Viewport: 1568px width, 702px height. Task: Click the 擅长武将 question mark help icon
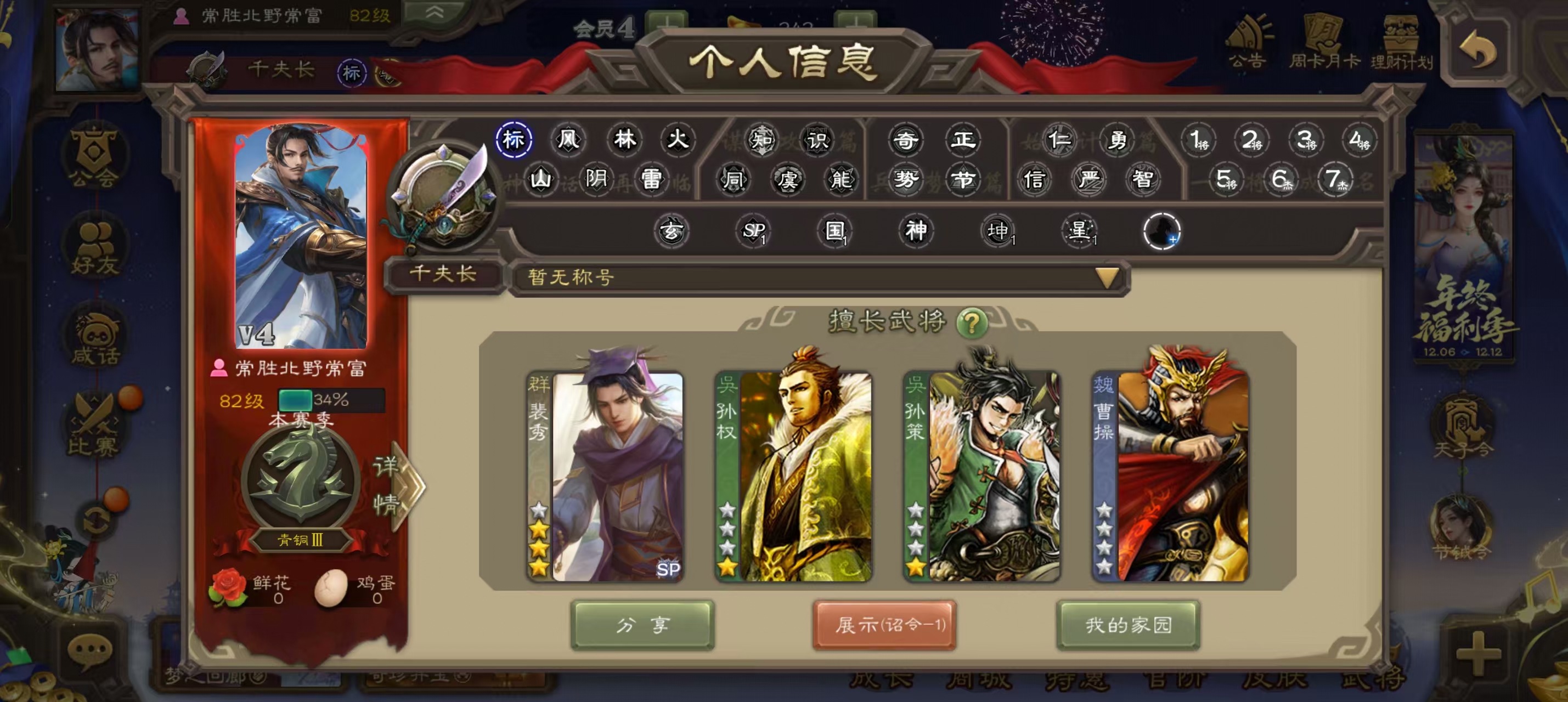(971, 322)
